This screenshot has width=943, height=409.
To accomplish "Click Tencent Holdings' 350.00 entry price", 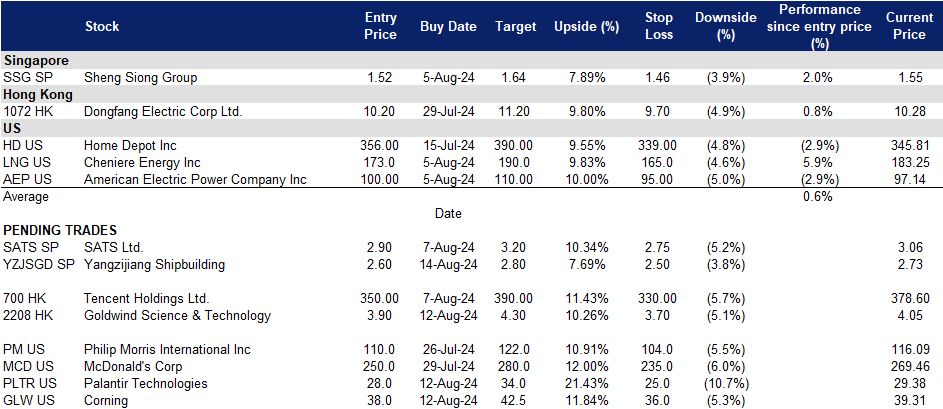I will click(379, 298).
